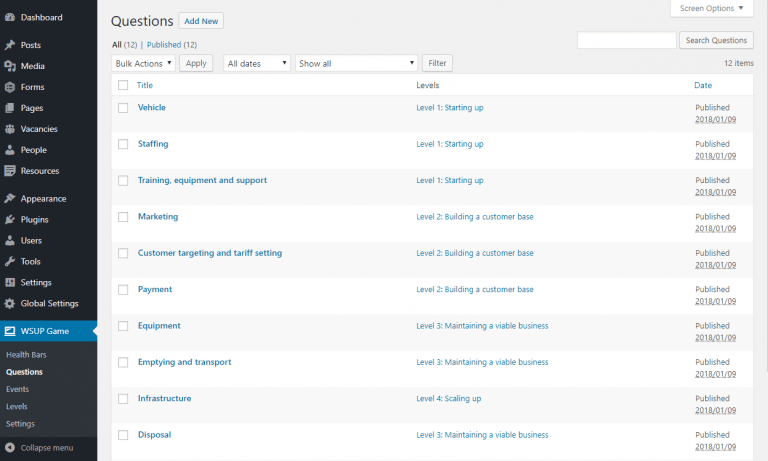Click the Pages icon in sidebar
The height and width of the screenshot is (461, 768).
(x=10, y=108)
